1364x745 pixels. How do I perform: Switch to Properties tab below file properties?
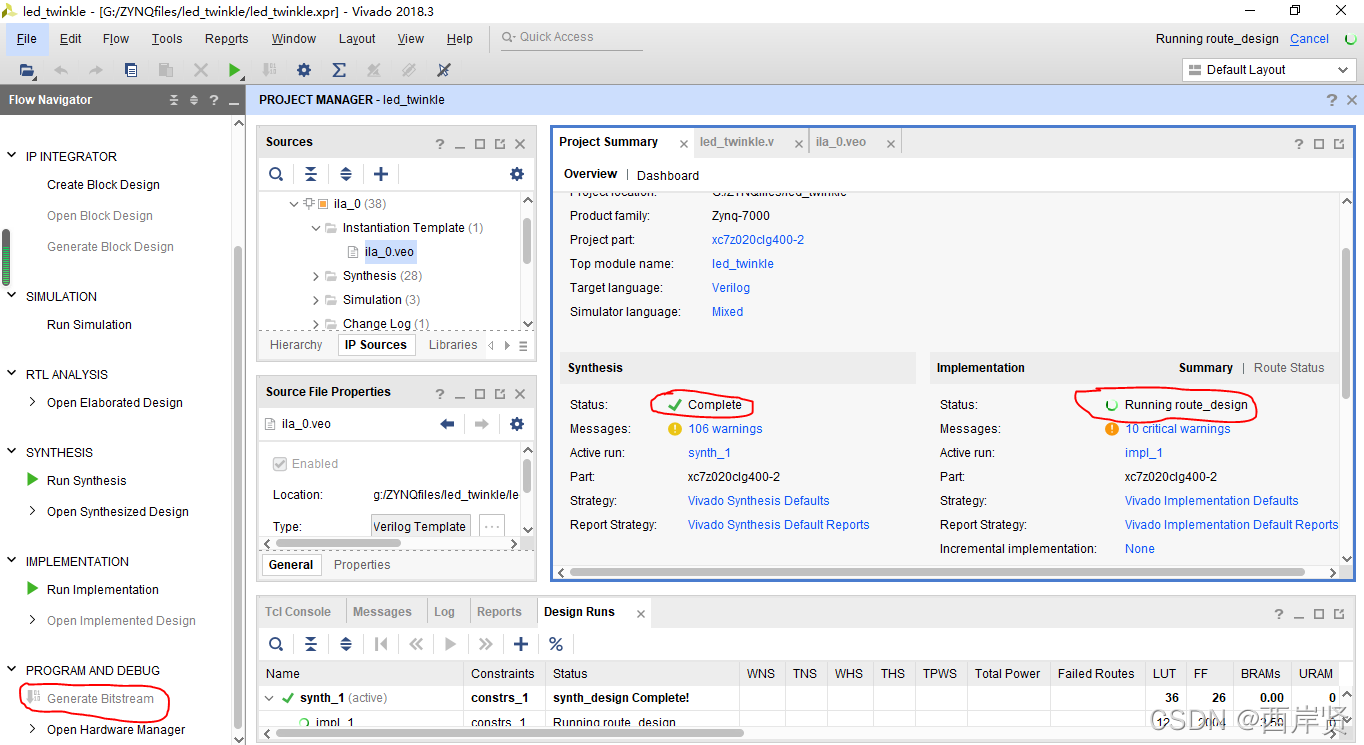(362, 565)
